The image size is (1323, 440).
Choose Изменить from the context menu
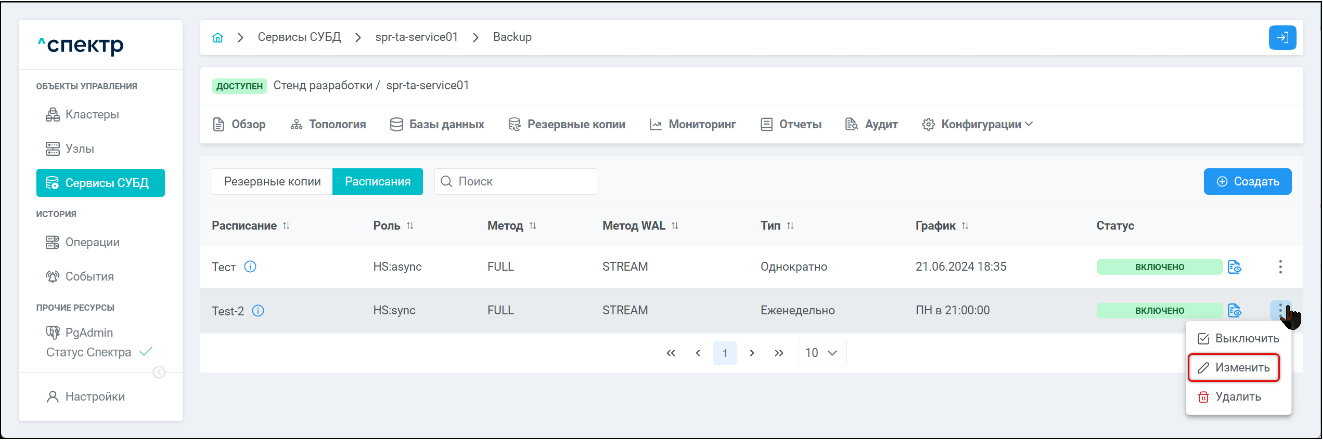tap(1238, 368)
